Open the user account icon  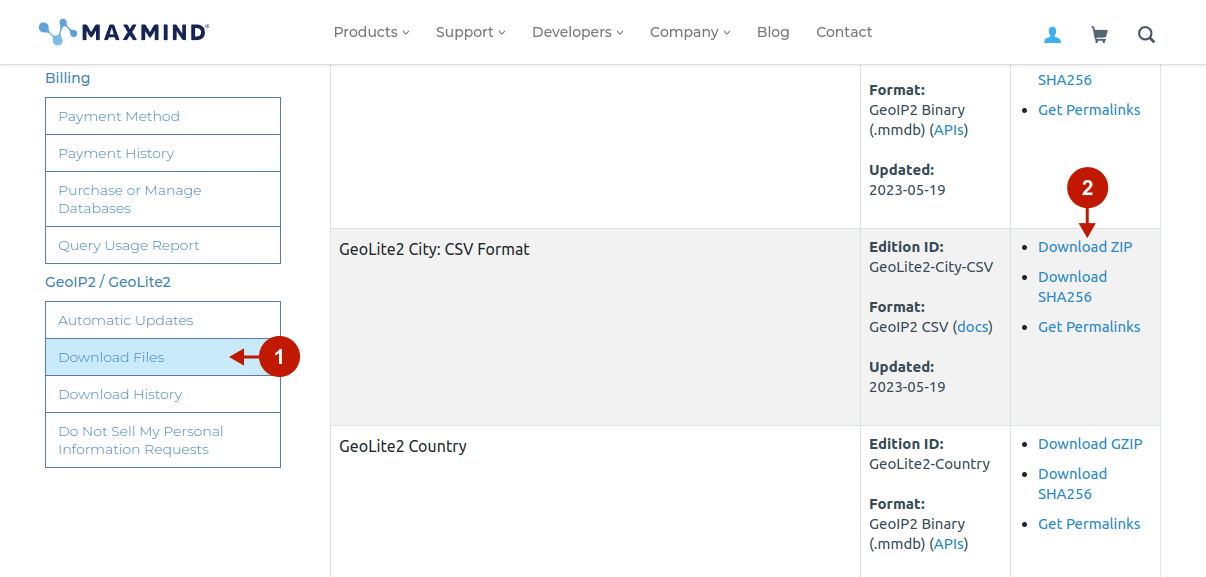click(x=1052, y=35)
